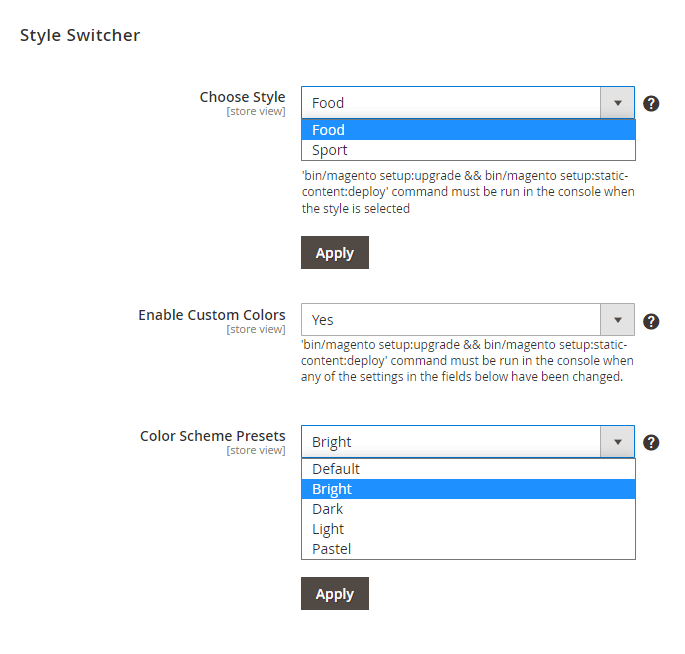Click the help icon beside Choose Style
685x654 pixels.
tap(650, 104)
